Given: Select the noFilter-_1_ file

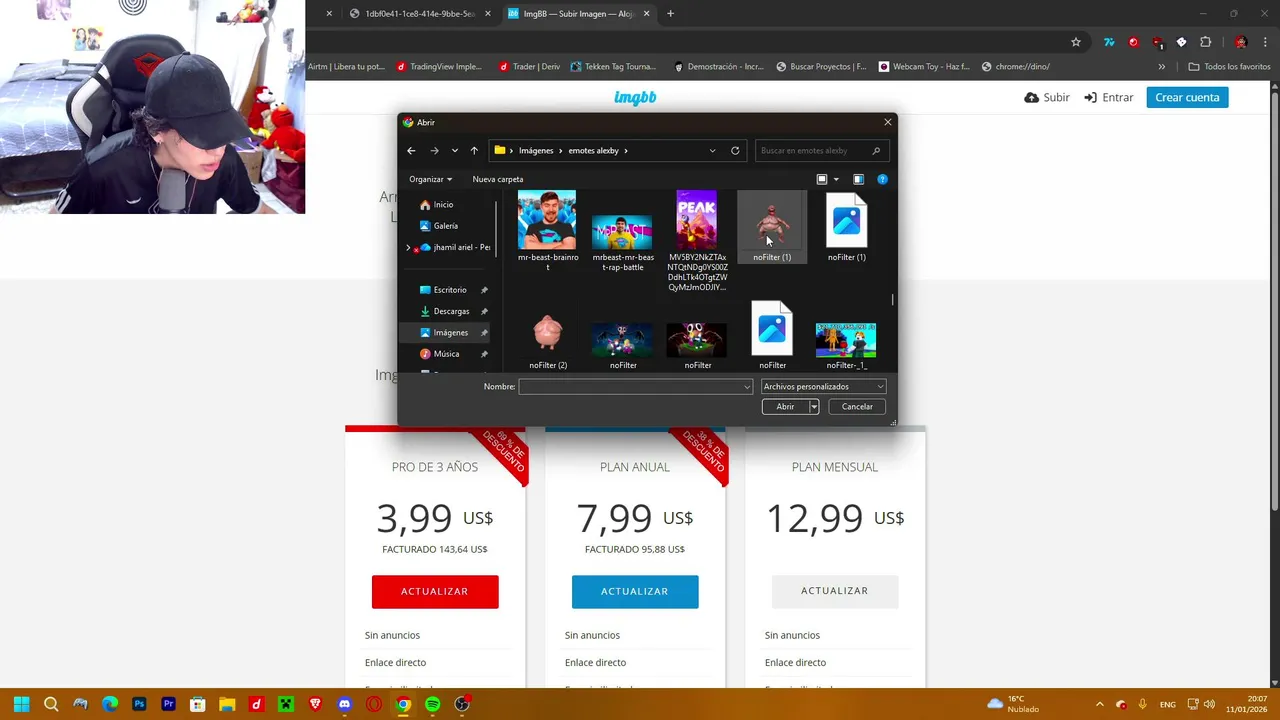Looking at the screenshot, I should pos(846,345).
